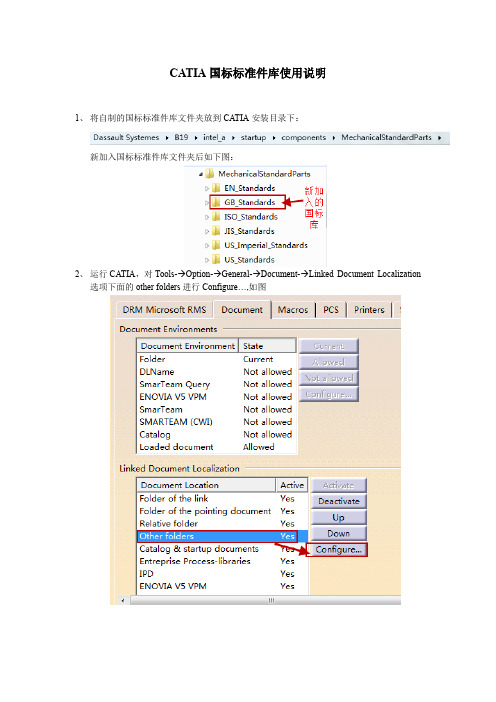
Task: Open dropdown arrow after B19 breadcrumb
Action: 196,138
